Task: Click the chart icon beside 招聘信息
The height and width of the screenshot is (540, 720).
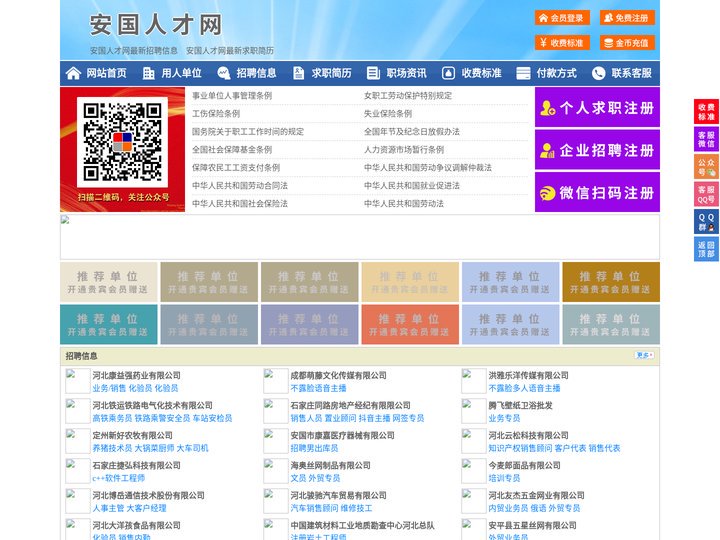Action: pyautogui.click(x=224, y=73)
